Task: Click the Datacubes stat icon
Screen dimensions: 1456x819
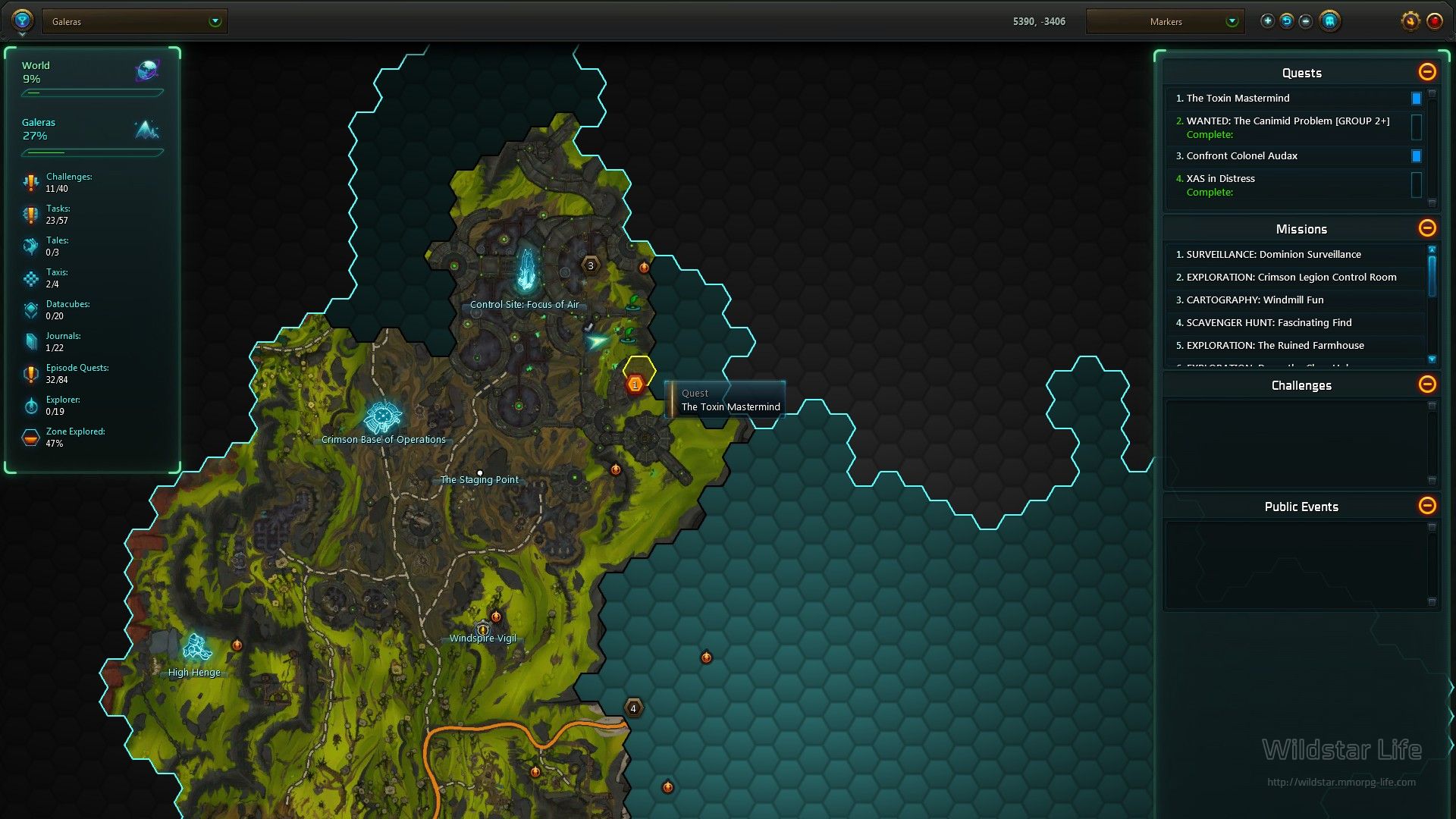Action: (x=30, y=310)
